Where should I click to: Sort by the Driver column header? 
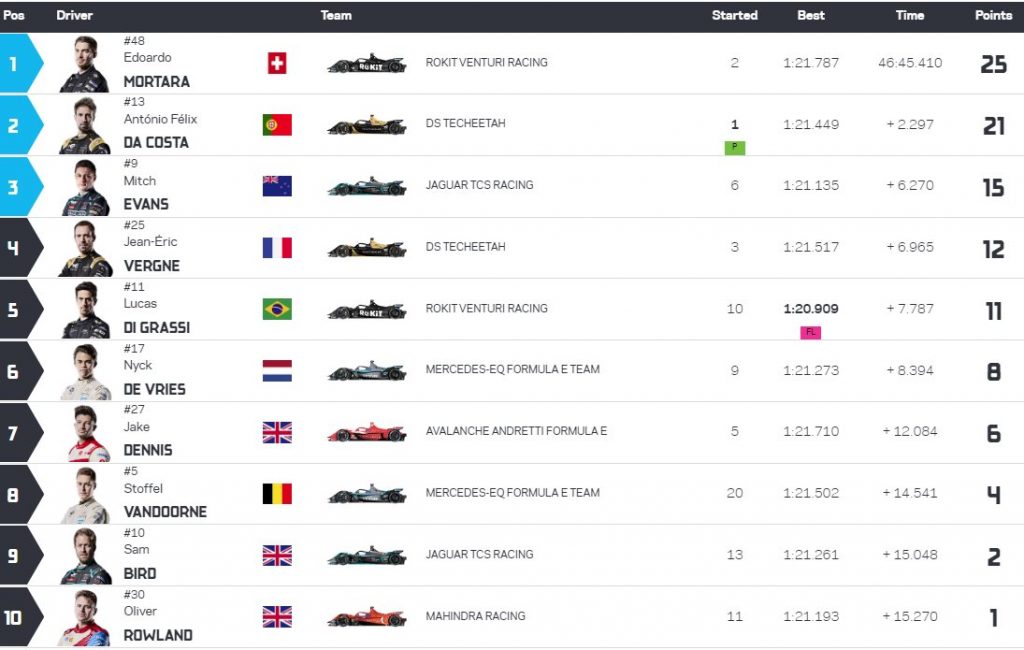[x=74, y=15]
